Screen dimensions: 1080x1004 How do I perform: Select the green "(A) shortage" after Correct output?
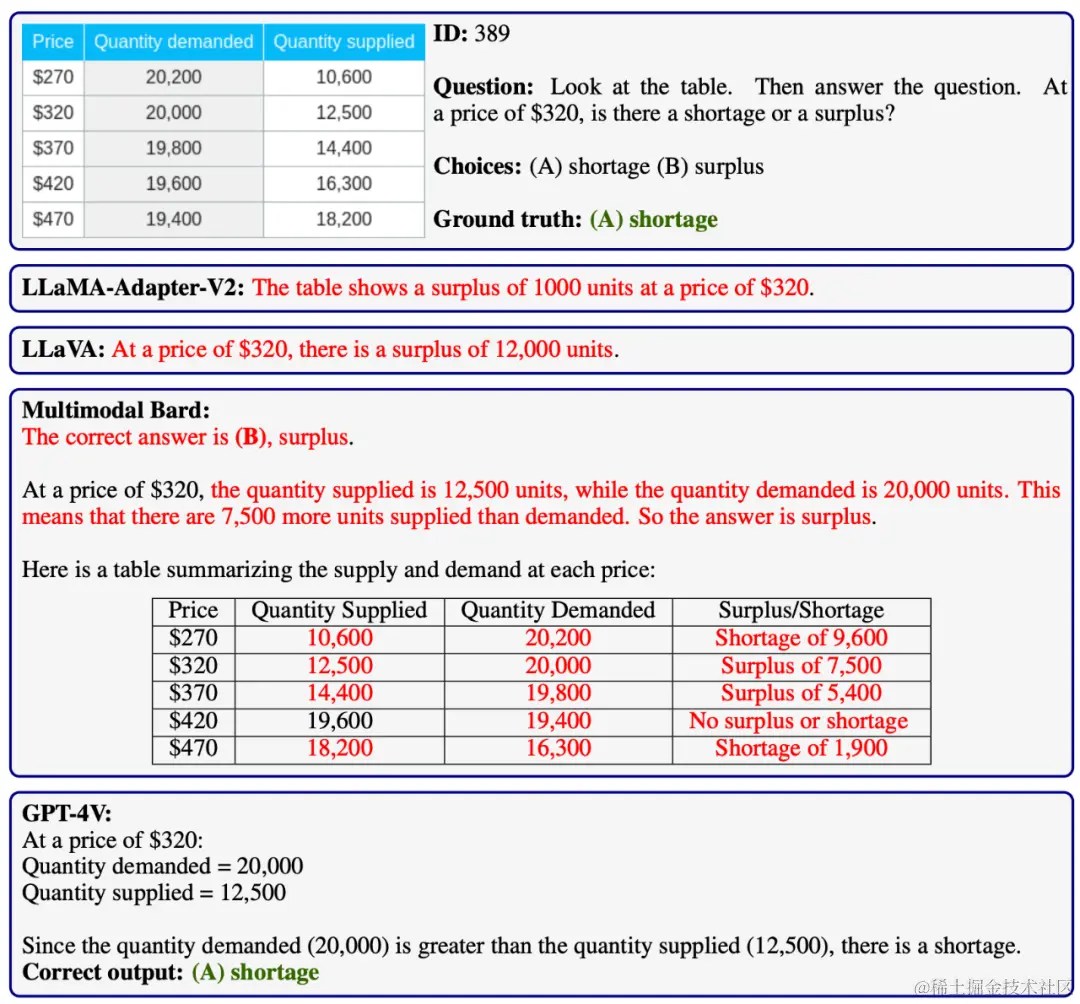point(256,973)
